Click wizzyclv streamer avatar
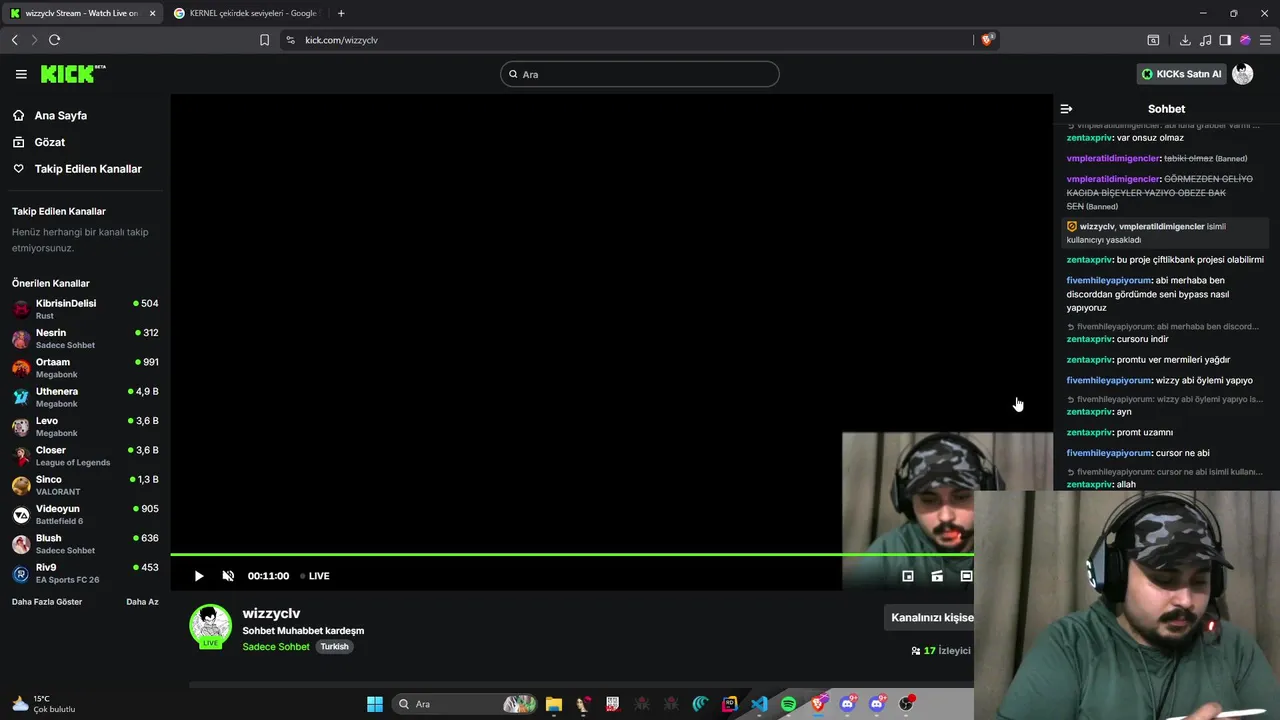This screenshot has width=1280, height=720. click(x=210, y=626)
